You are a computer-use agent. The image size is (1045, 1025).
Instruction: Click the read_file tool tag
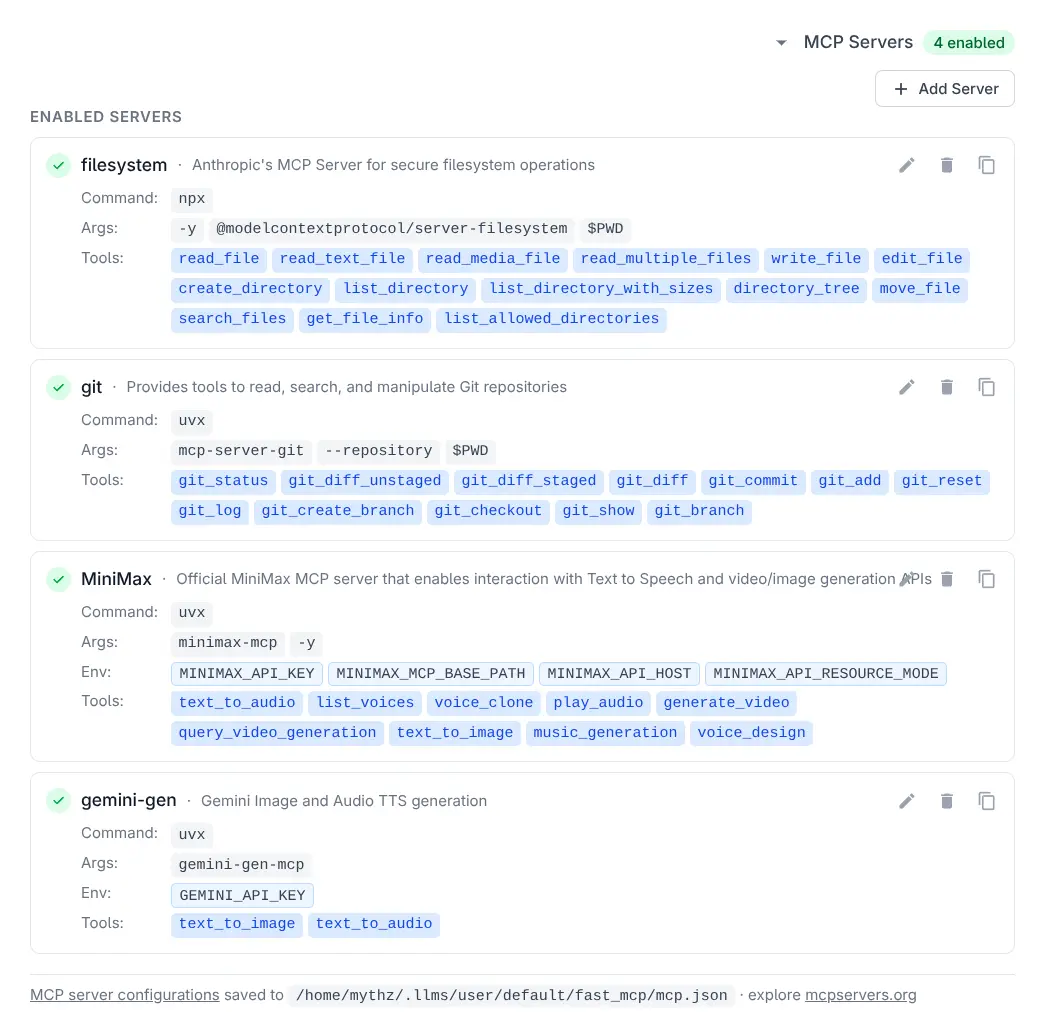(x=219, y=259)
